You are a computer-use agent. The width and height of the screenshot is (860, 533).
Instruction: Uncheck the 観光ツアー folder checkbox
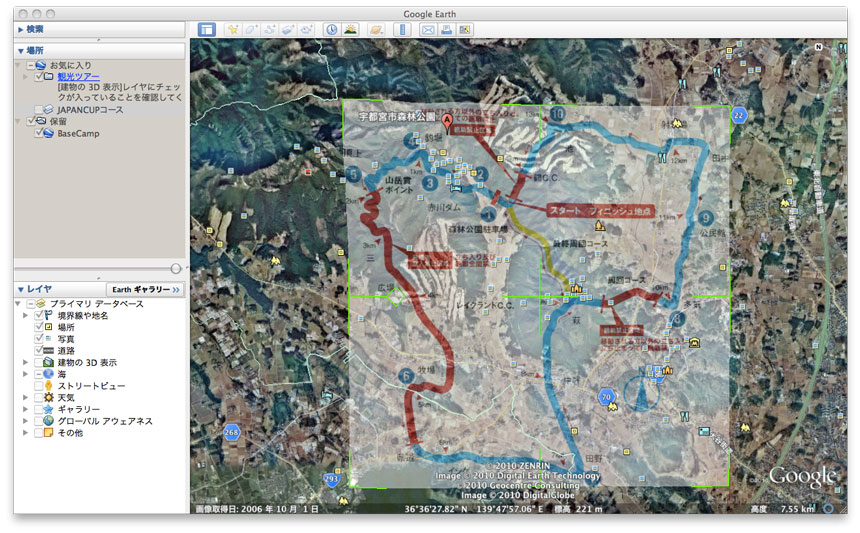tap(39, 77)
